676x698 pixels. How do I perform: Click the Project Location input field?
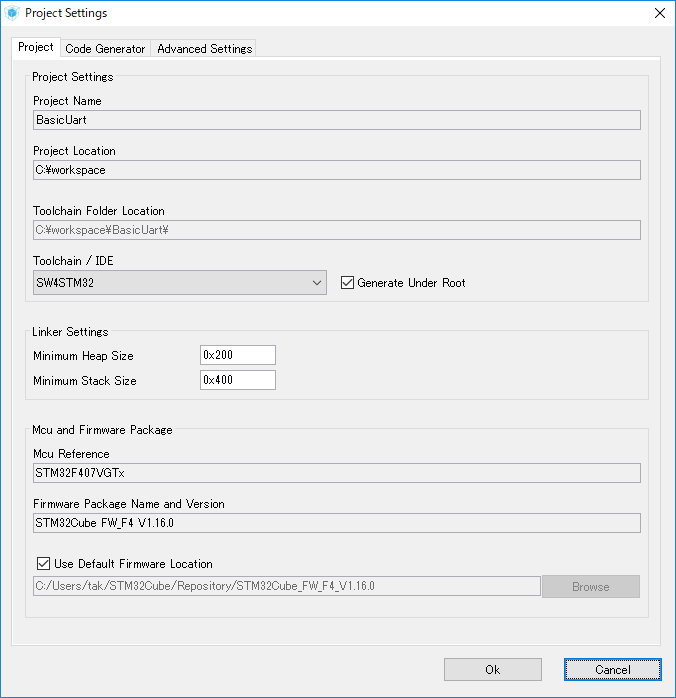coord(336,170)
